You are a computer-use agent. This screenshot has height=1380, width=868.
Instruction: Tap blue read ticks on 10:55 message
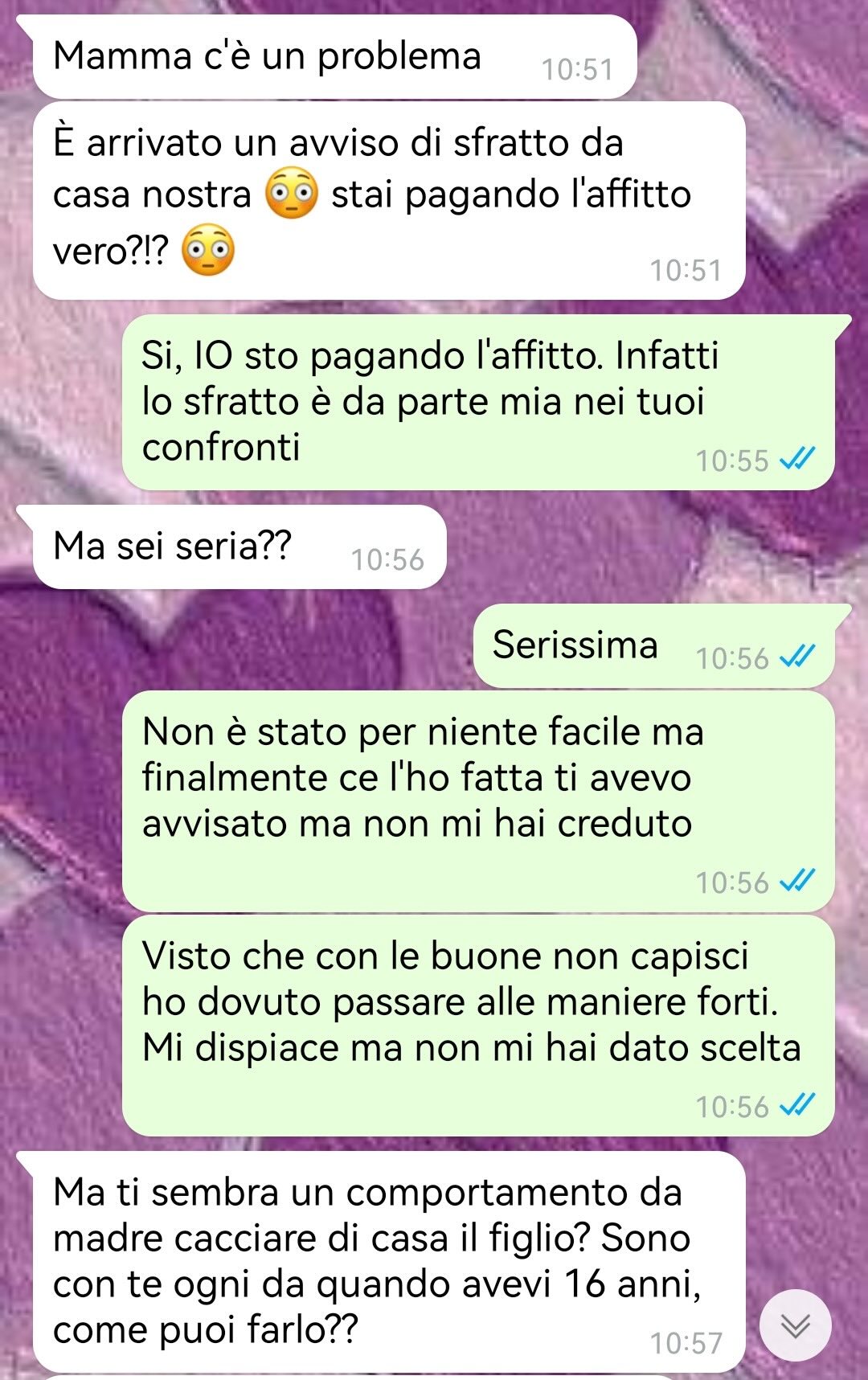point(798,459)
